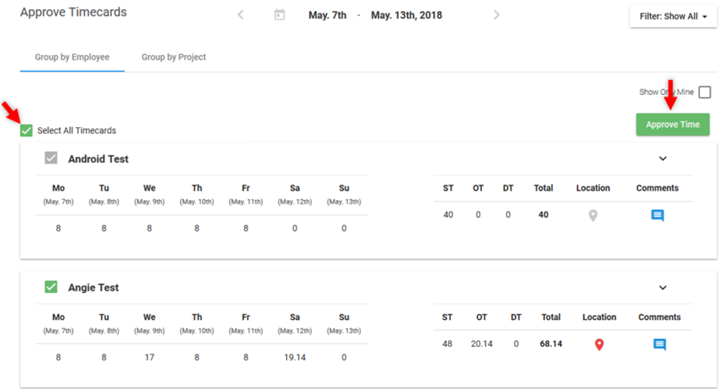Open Android Test comments icon
The height and width of the screenshot is (391, 720).
pyautogui.click(x=657, y=215)
